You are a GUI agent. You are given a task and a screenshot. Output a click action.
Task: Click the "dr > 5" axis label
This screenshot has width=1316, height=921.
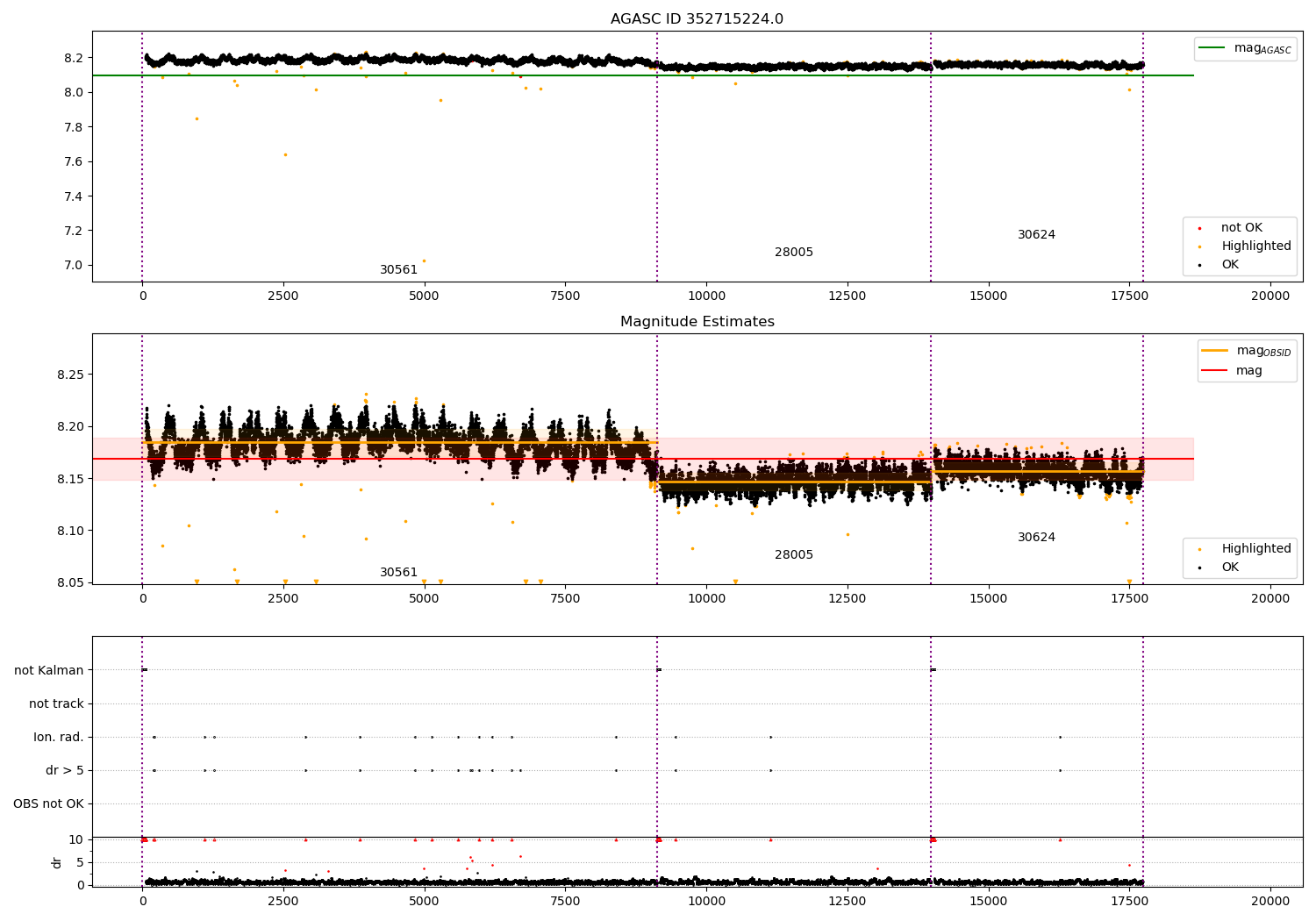point(65,771)
